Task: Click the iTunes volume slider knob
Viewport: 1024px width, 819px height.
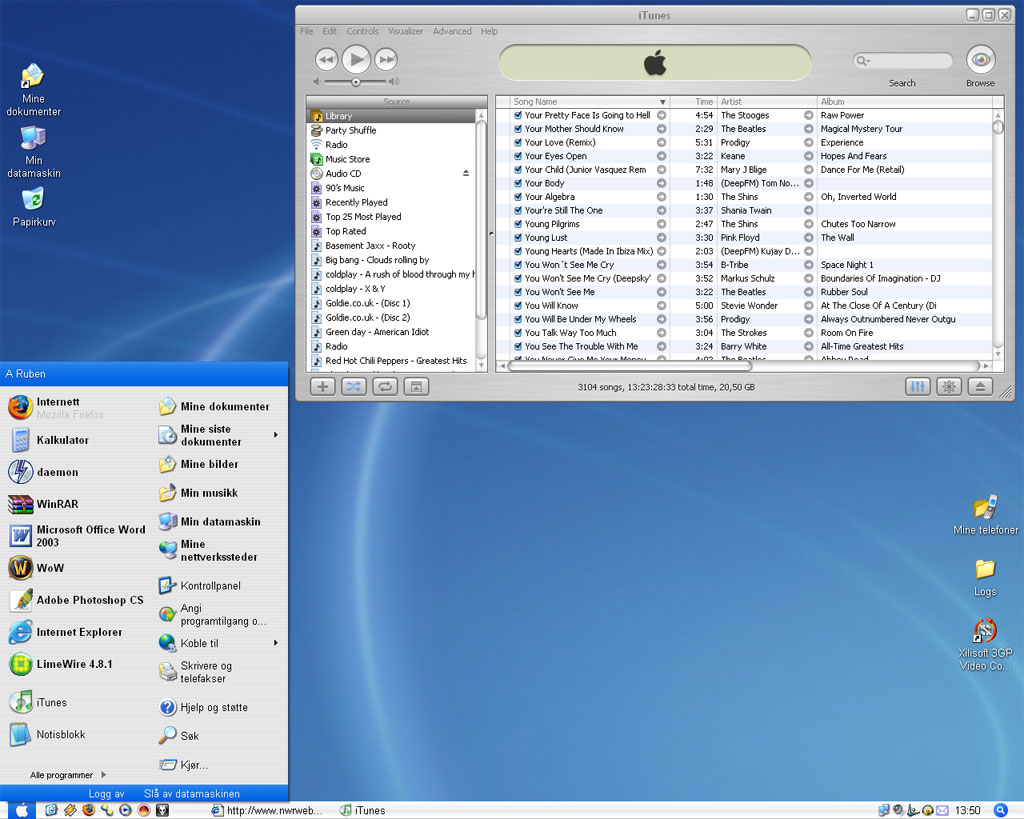Action: click(x=356, y=82)
